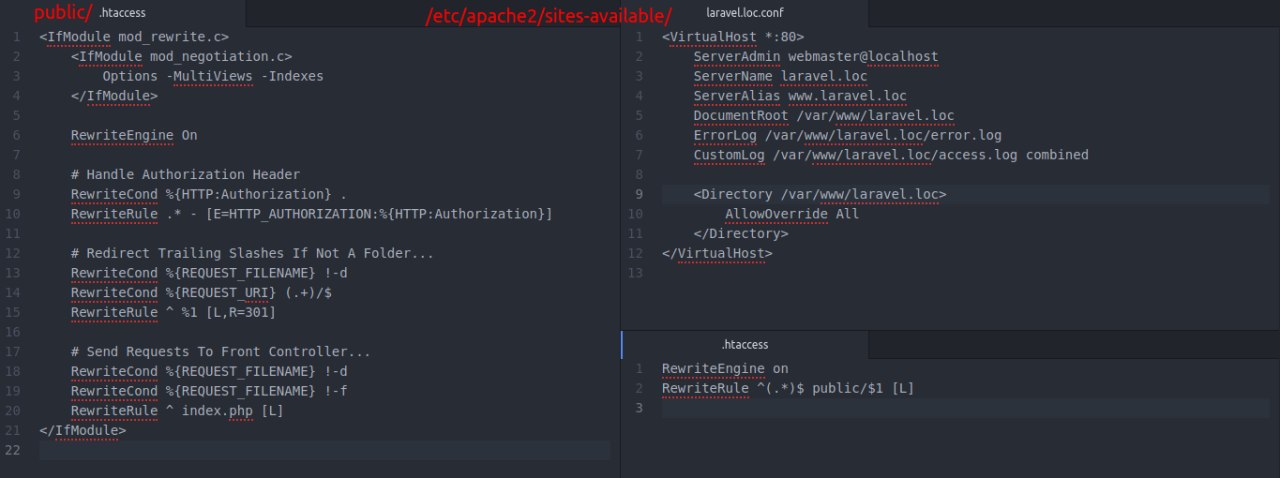
Task: Click the '<IfModule mod_negotiation.c>' line
Action: coord(181,57)
